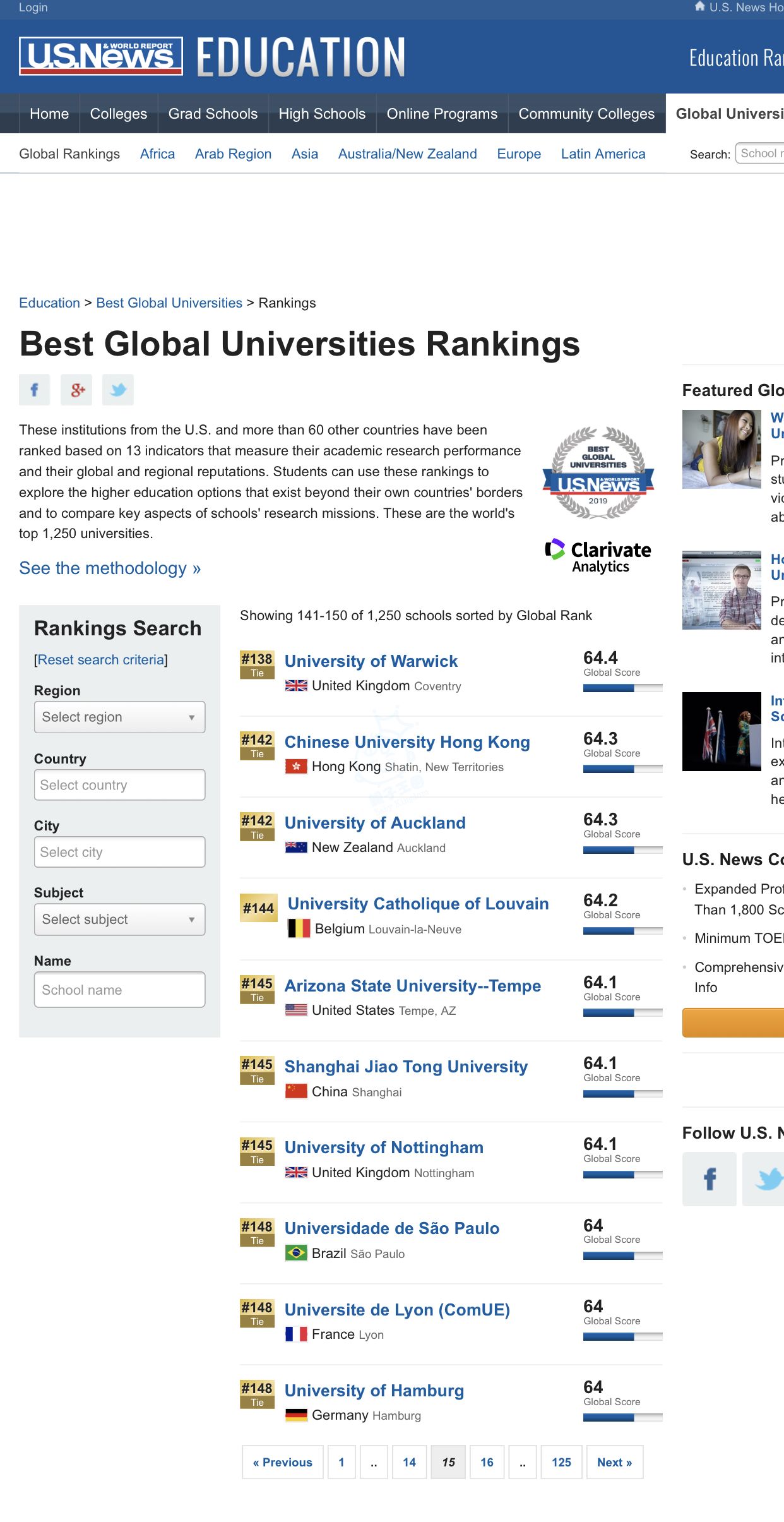Open the Best Global Universities 2019 badge
784x1522 pixels.
point(598,473)
